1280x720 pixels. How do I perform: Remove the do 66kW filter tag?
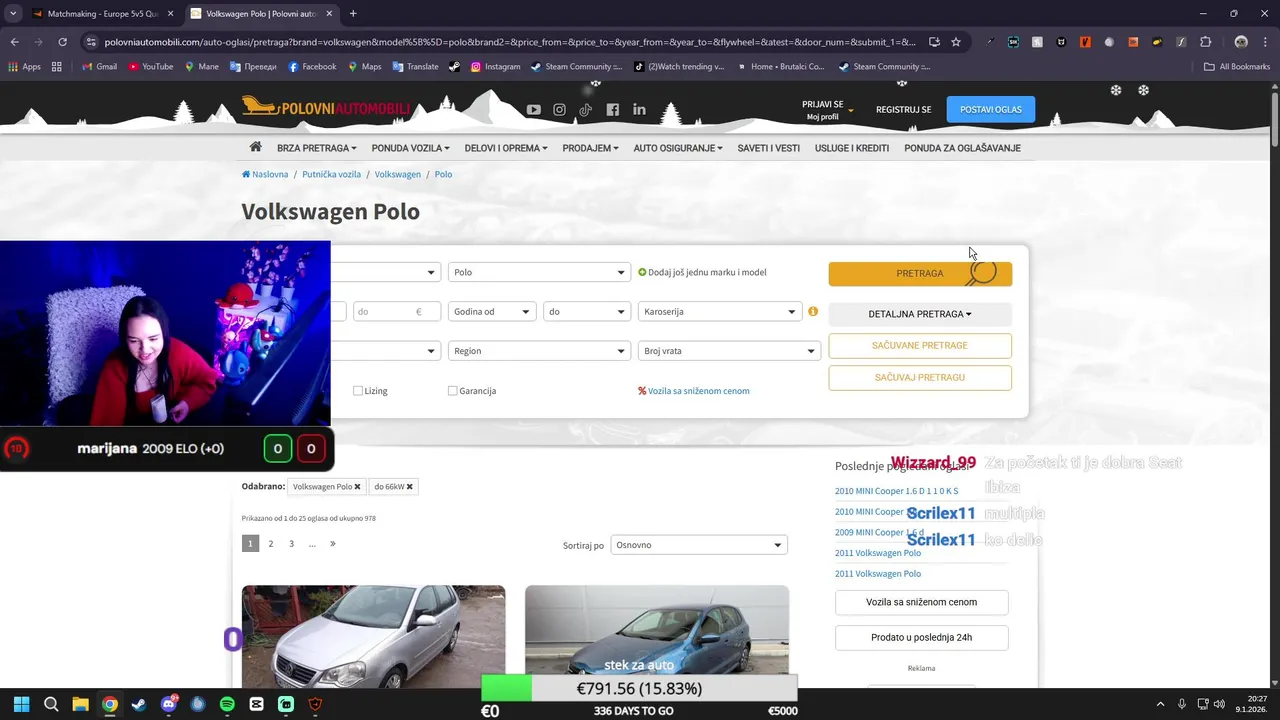point(409,487)
